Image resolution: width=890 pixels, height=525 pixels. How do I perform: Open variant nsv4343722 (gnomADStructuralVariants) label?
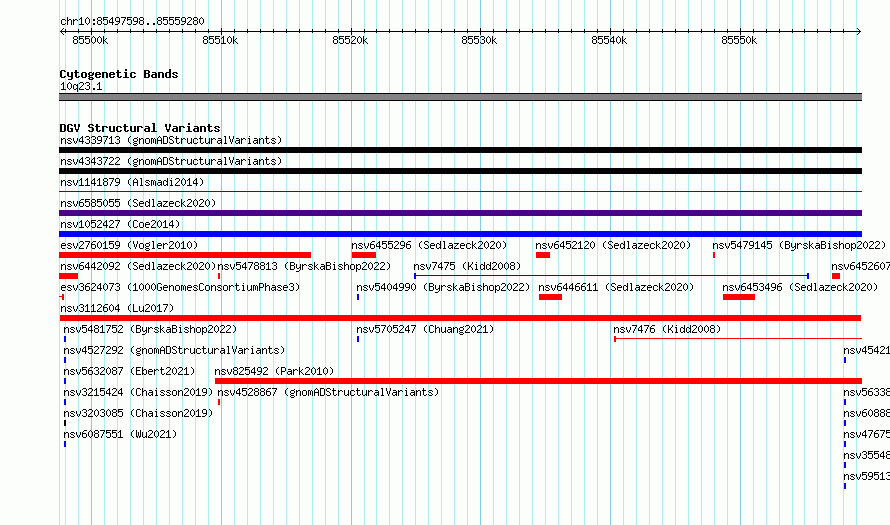(x=171, y=161)
